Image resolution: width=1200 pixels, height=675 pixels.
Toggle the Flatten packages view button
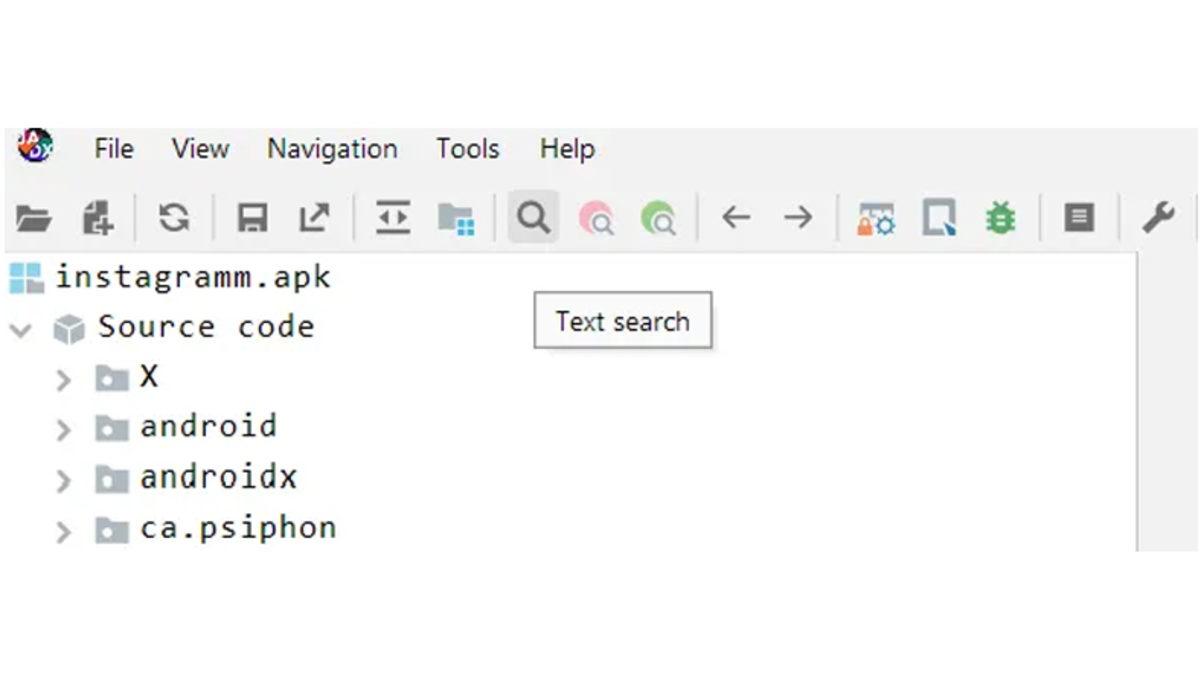[x=456, y=217]
